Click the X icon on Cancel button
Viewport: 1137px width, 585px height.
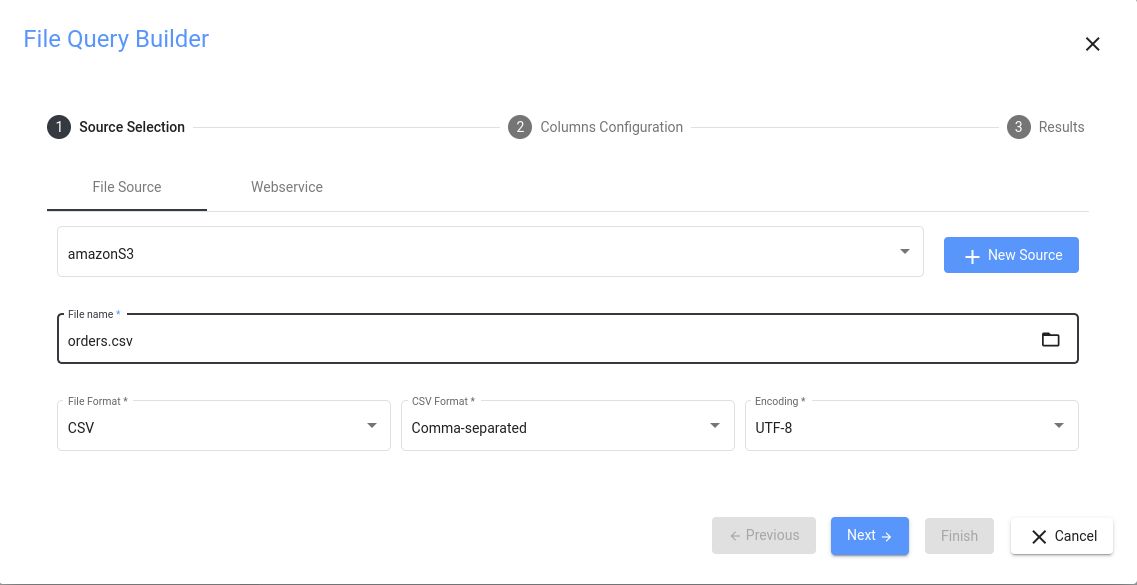point(1039,536)
